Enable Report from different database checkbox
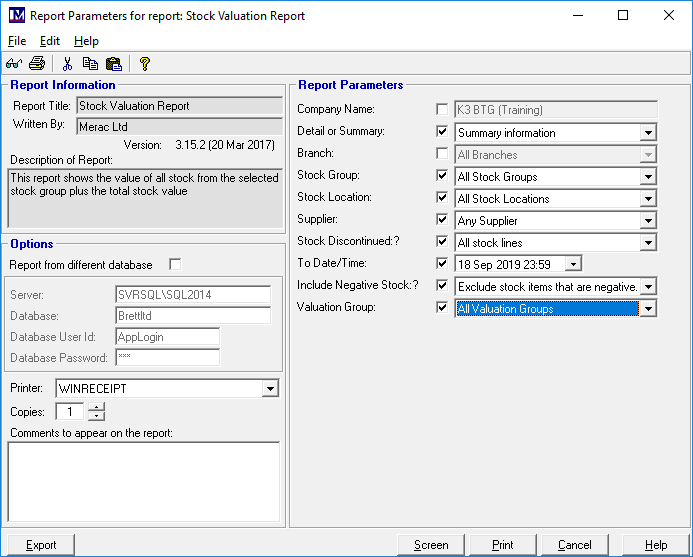693x557 pixels. click(x=175, y=265)
